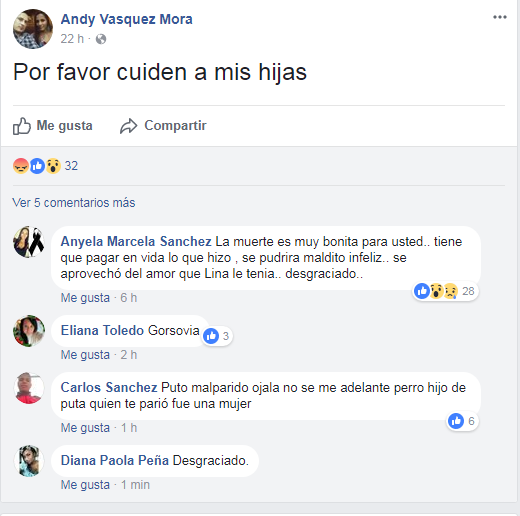Click Anyela Marcela Sanchez avatar thumbnail
Screen dimensions: 520x516
click(29, 242)
